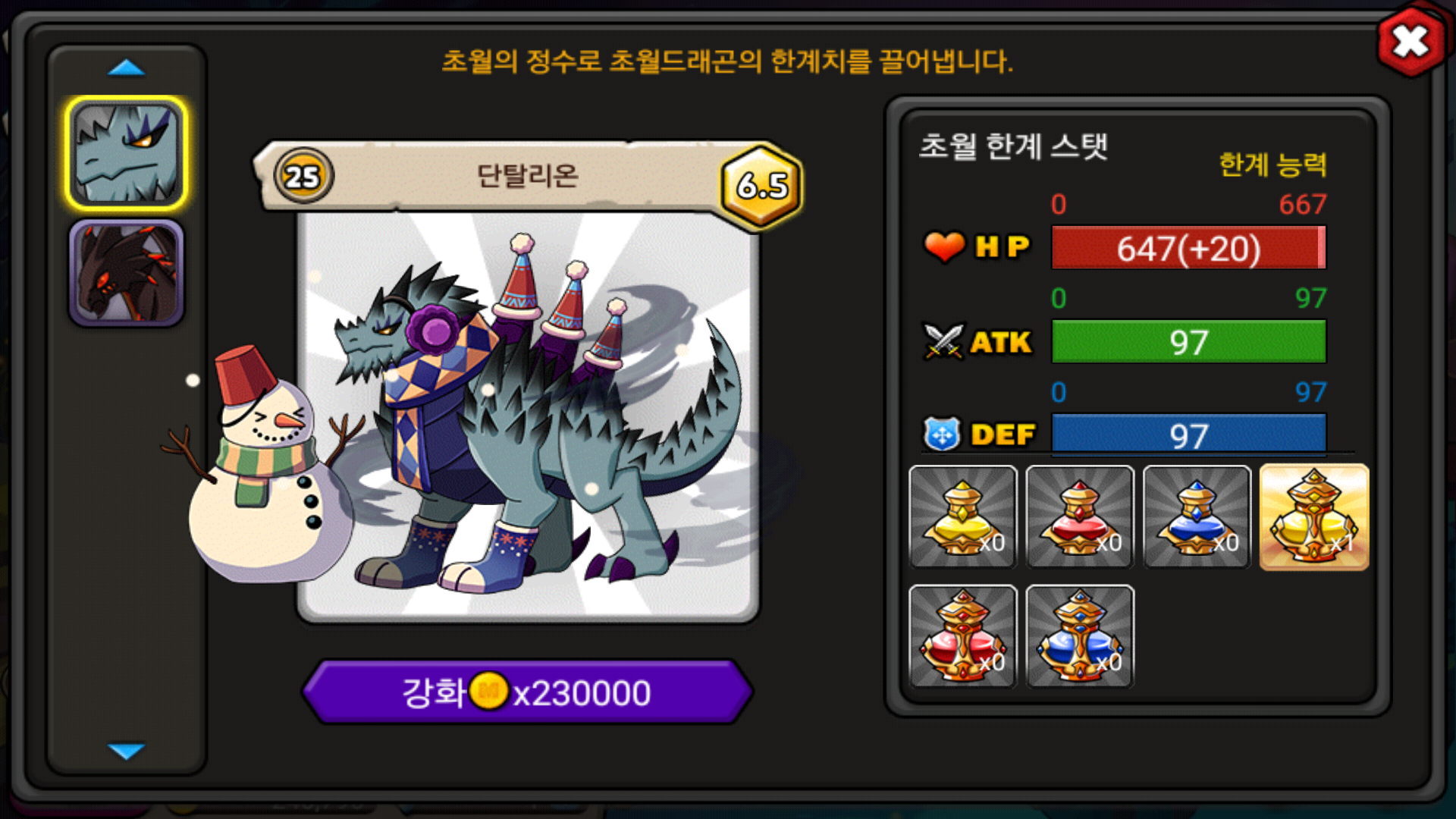The height and width of the screenshot is (819, 1456).
Task: Select the highlighted large golden essence potion
Action: pyautogui.click(x=1314, y=517)
